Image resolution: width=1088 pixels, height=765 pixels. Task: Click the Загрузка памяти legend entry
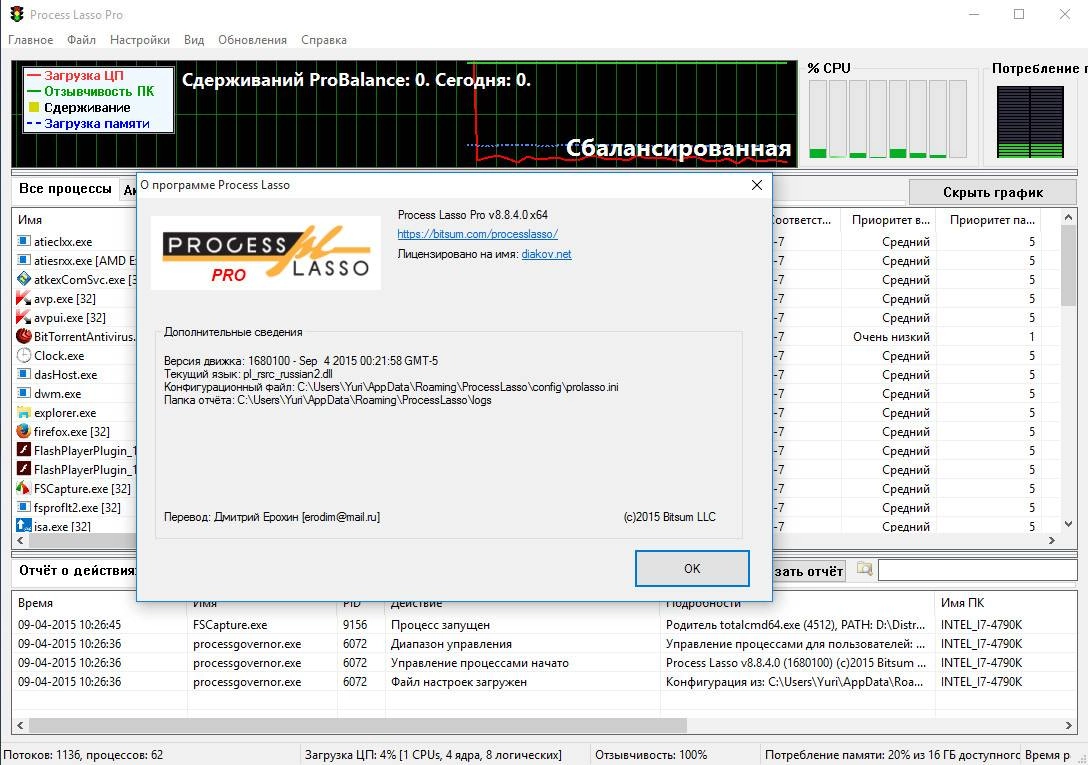tap(88, 124)
